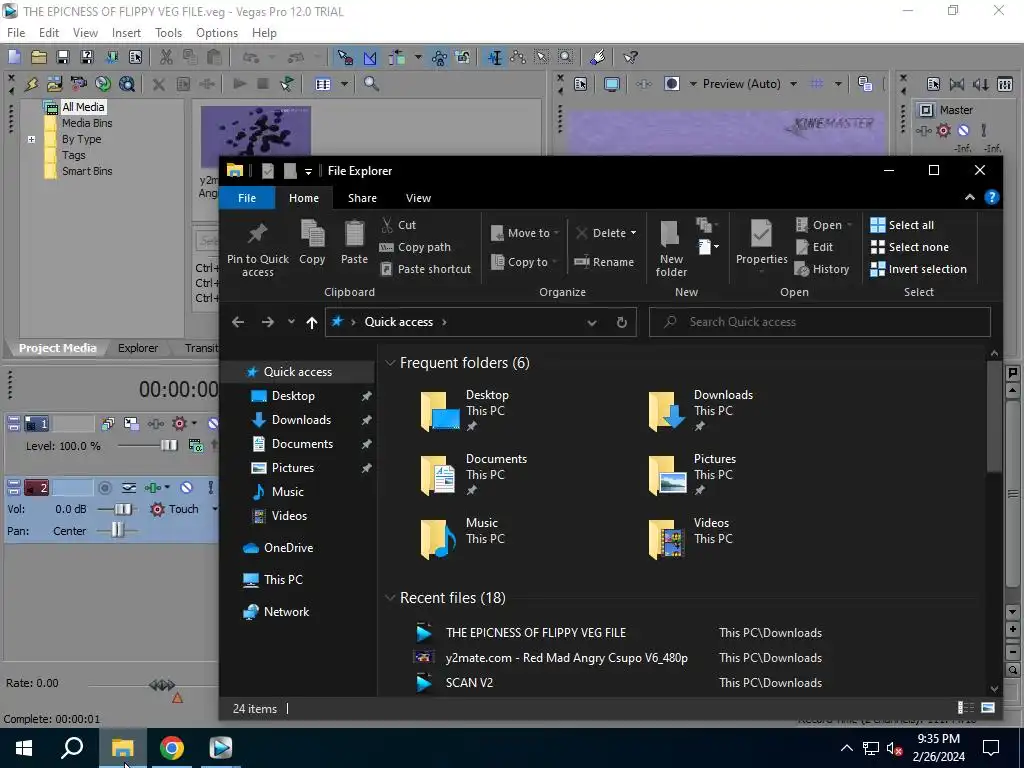The height and width of the screenshot is (768, 1024).
Task: Open Downloads folder in Frequent folders
Action: pos(701,410)
